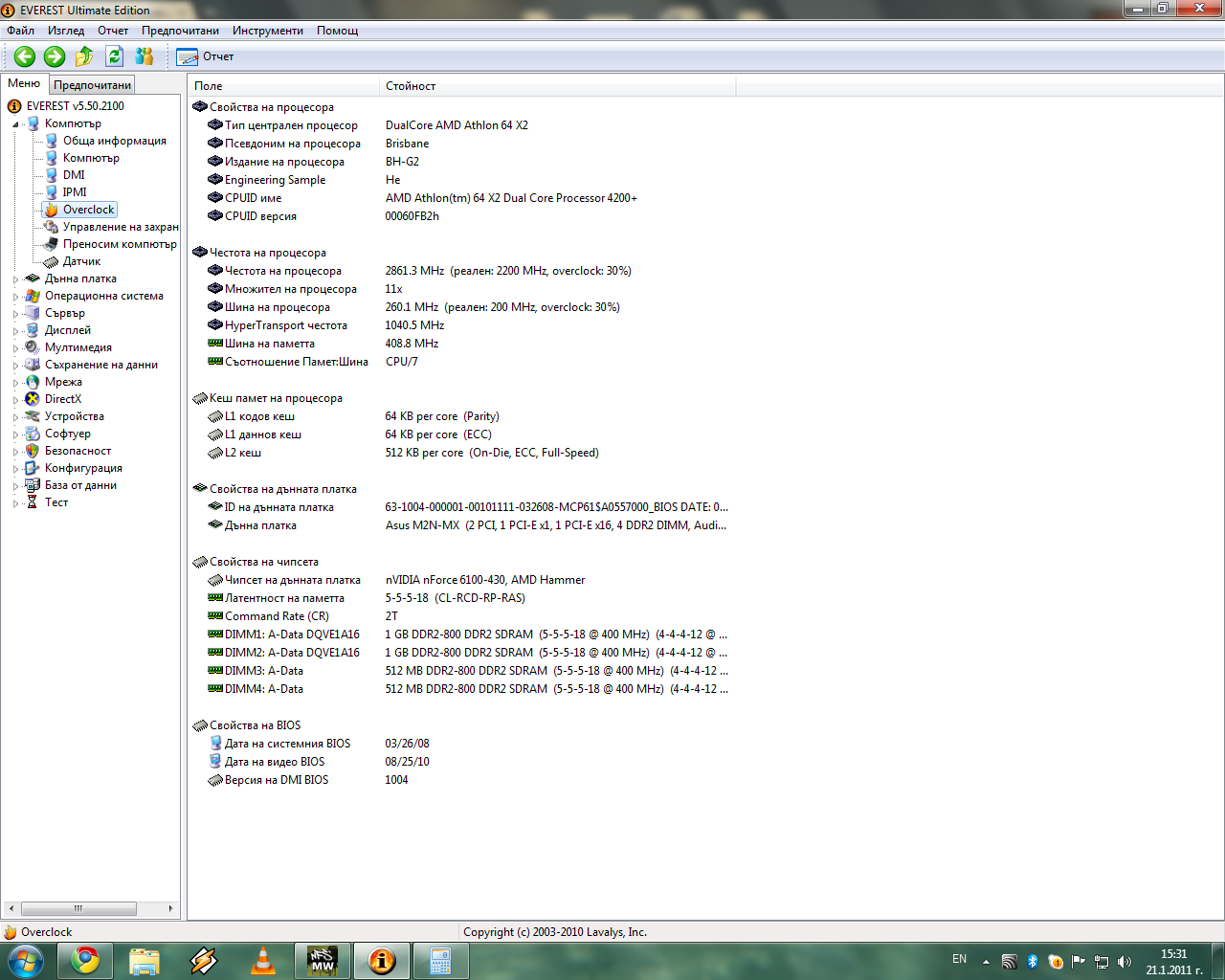
Task: Open Обща информация in the sidebar
Action: [114, 141]
